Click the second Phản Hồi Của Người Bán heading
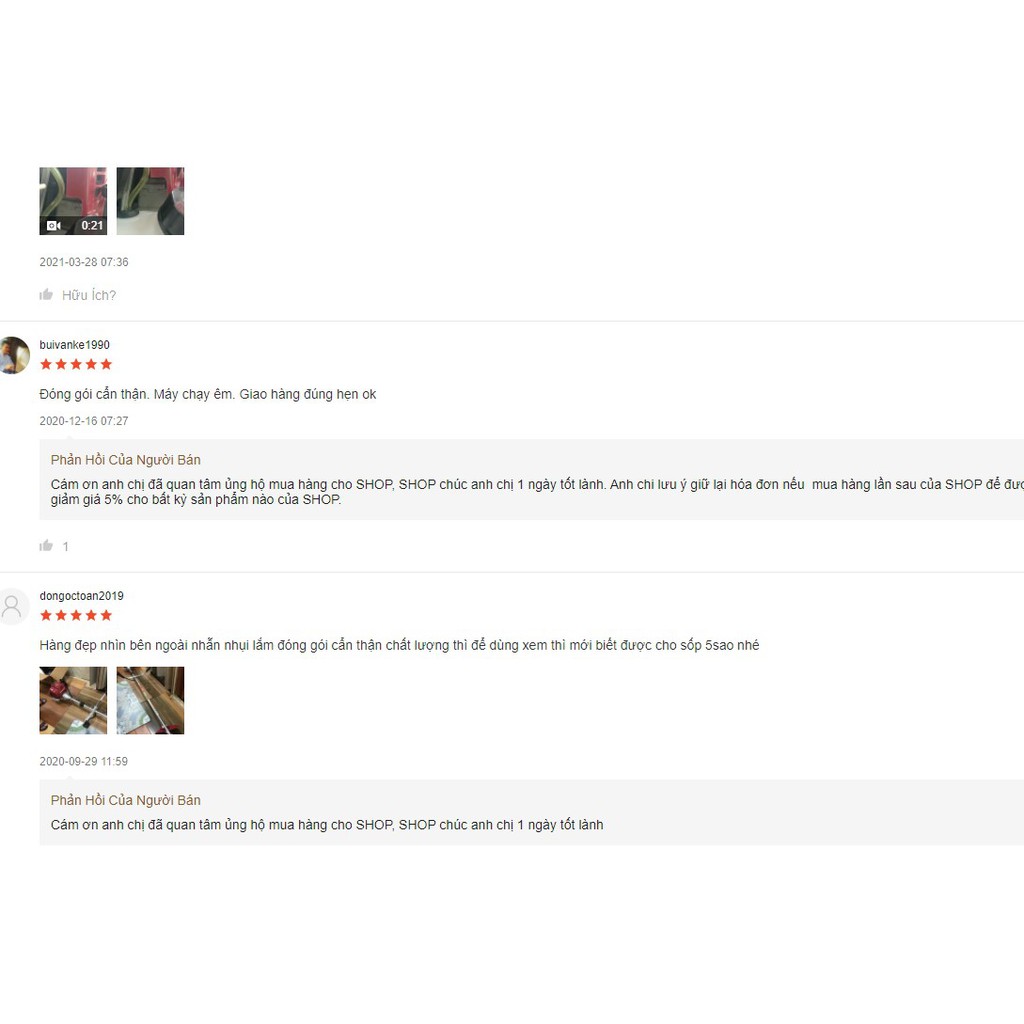This screenshot has width=1024, height=1024. pos(125,800)
